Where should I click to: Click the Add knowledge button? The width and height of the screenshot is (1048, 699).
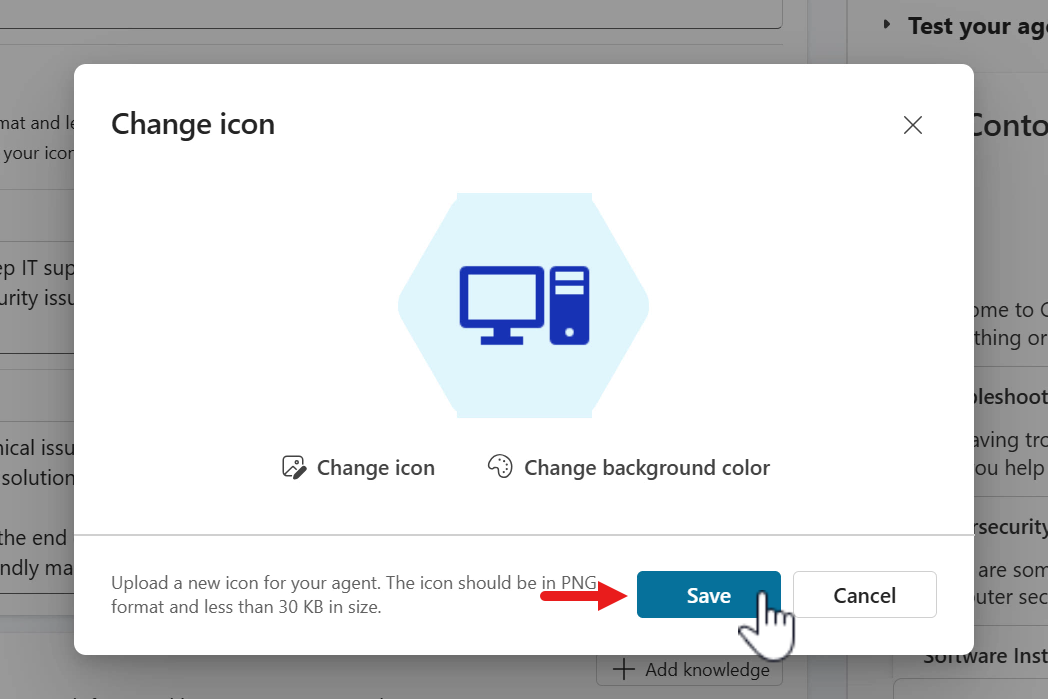tap(689, 669)
